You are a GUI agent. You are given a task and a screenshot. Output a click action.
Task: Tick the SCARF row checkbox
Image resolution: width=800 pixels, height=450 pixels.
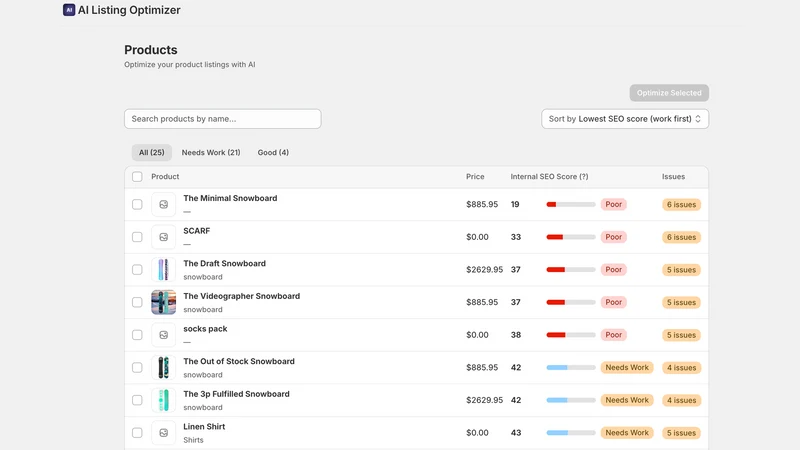[x=137, y=237]
